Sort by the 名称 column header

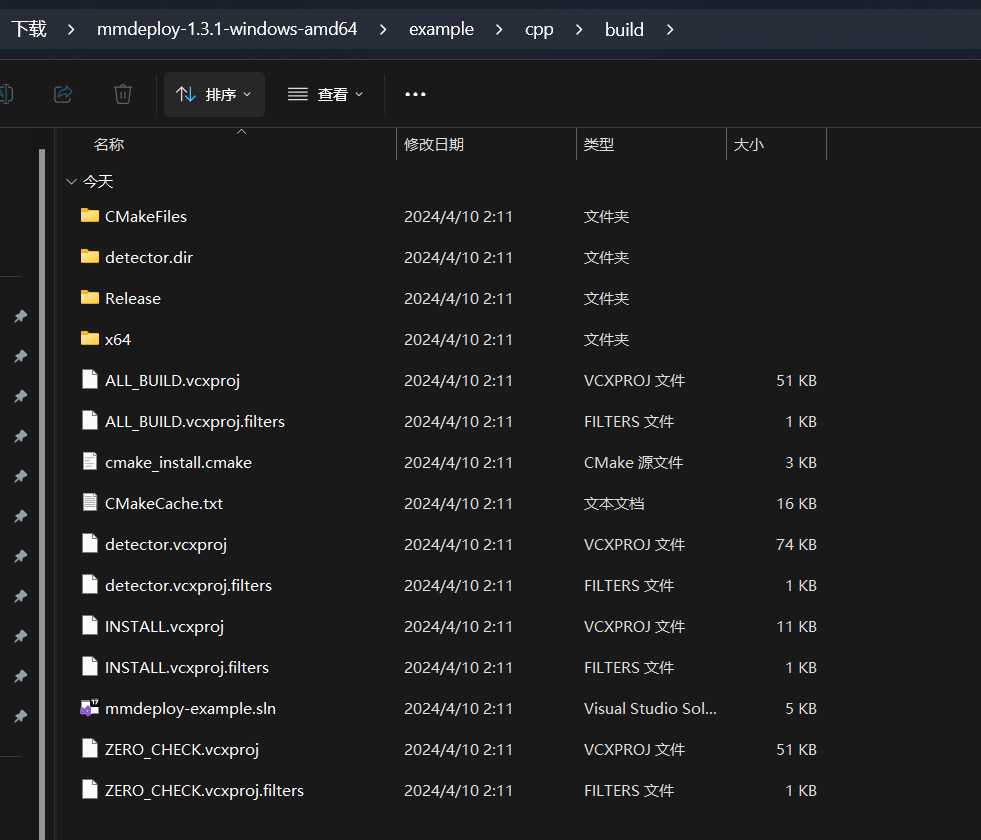tap(109, 143)
